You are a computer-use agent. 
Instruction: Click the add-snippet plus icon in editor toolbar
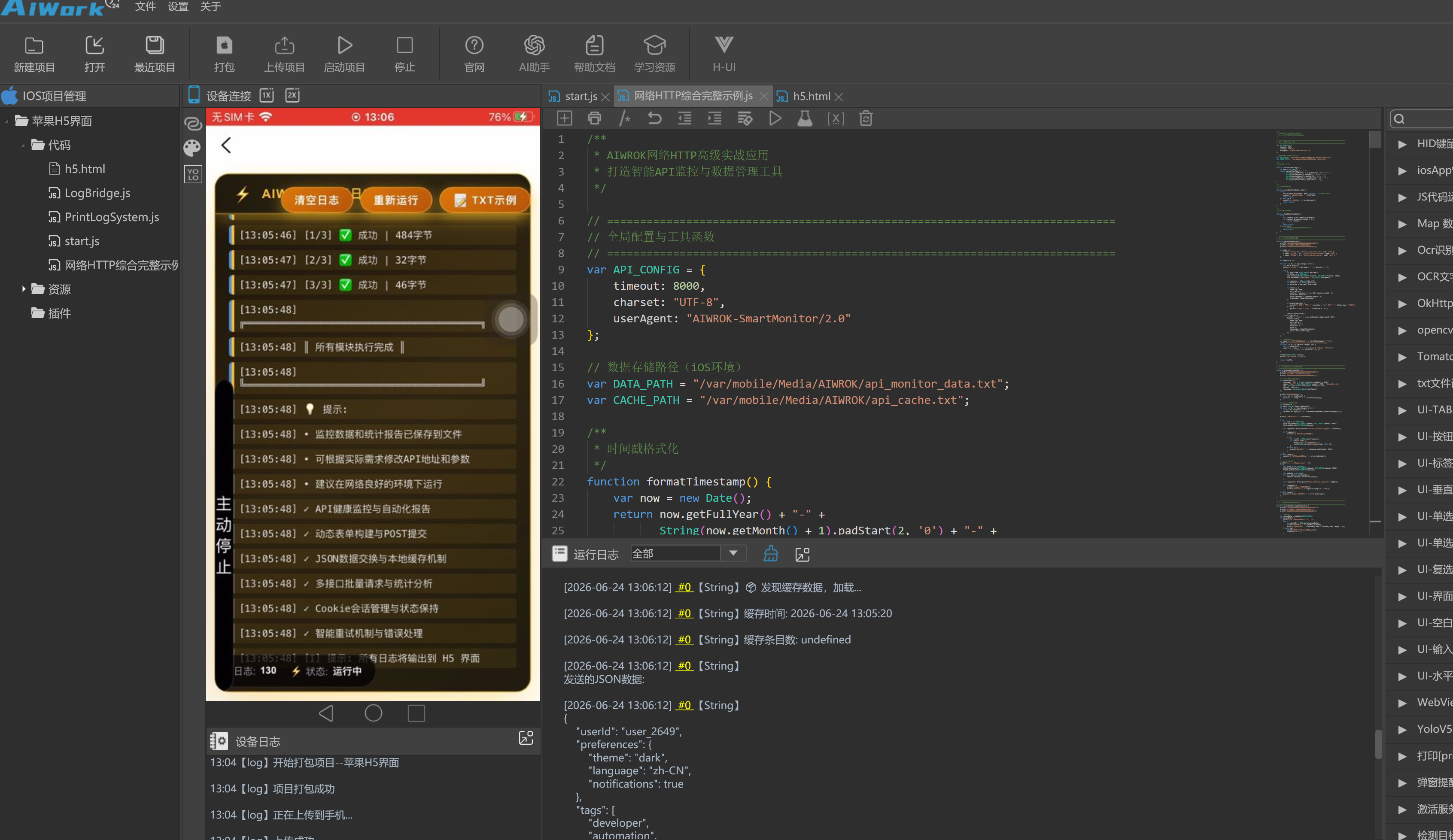pos(565,119)
